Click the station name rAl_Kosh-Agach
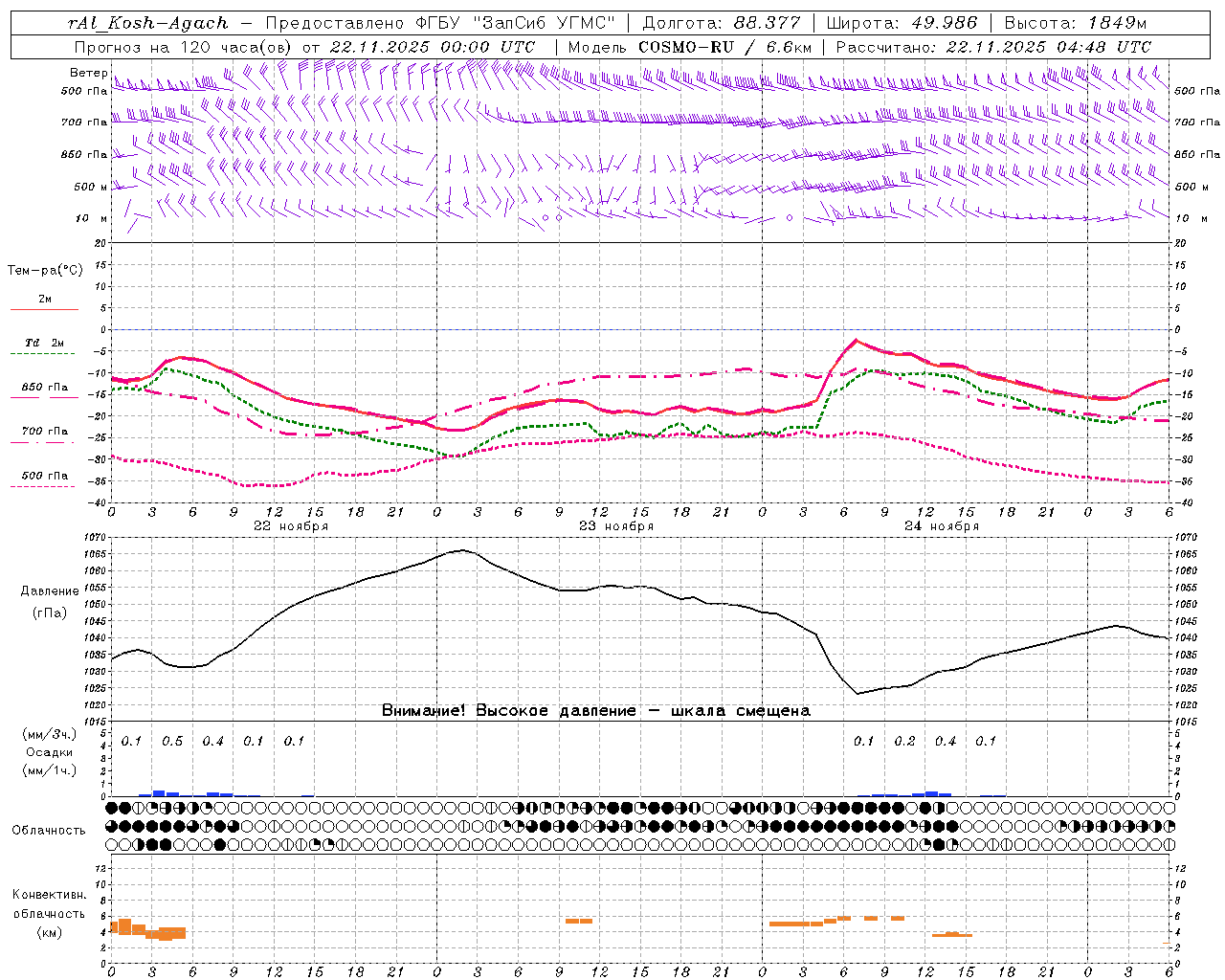Image resolution: width=1225 pixels, height=980 pixels. pyautogui.click(x=148, y=24)
